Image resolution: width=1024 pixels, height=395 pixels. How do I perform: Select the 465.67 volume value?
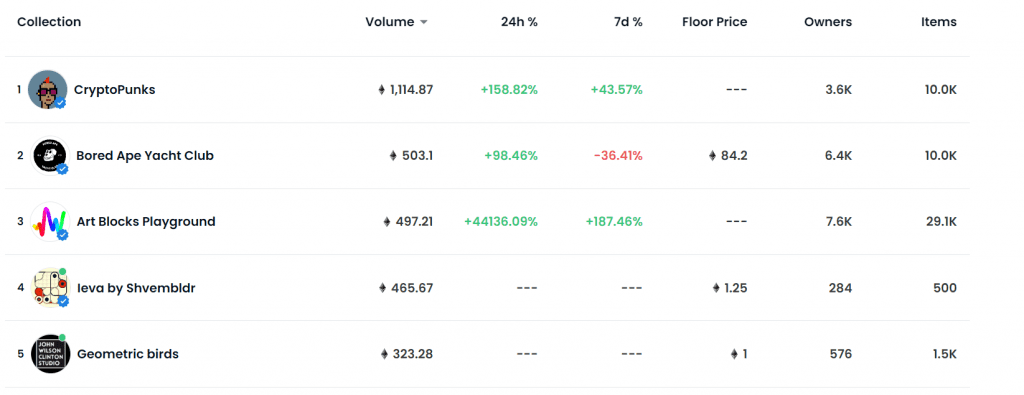pos(412,288)
